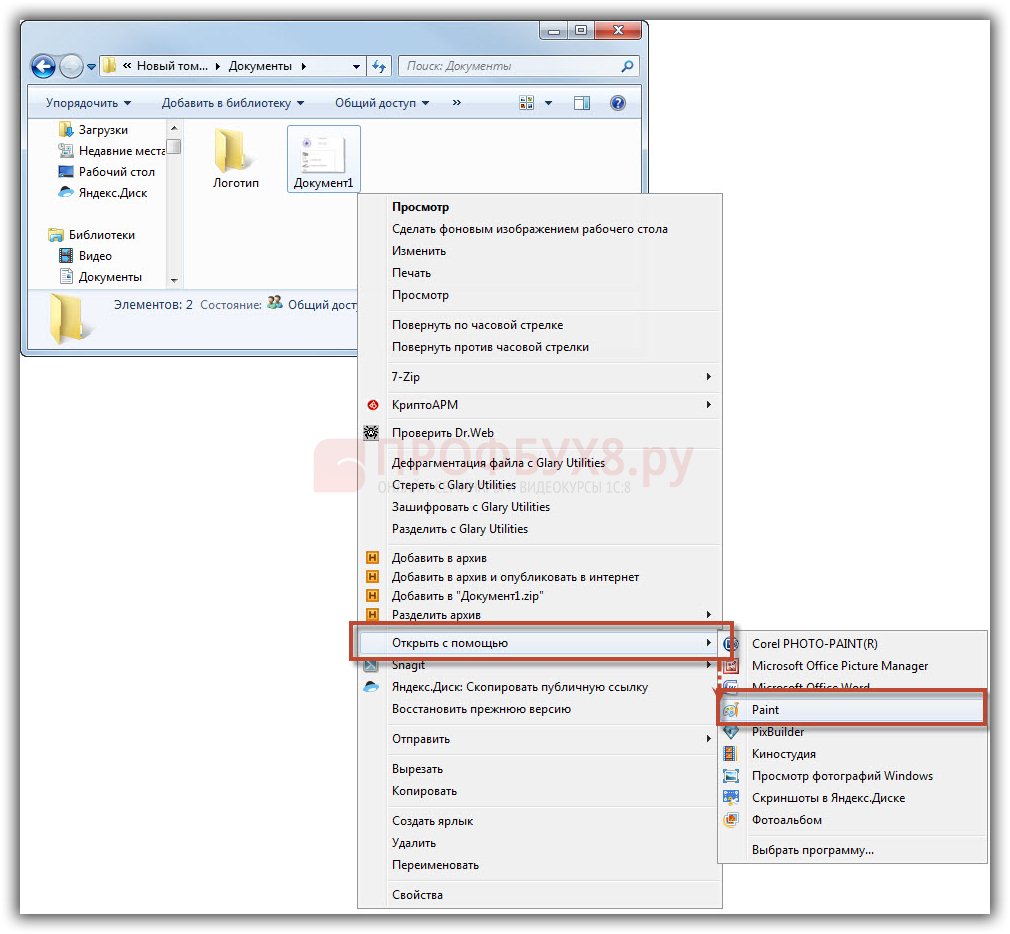Select Яндекс.Диск in the navigation pane

point(112,193)
